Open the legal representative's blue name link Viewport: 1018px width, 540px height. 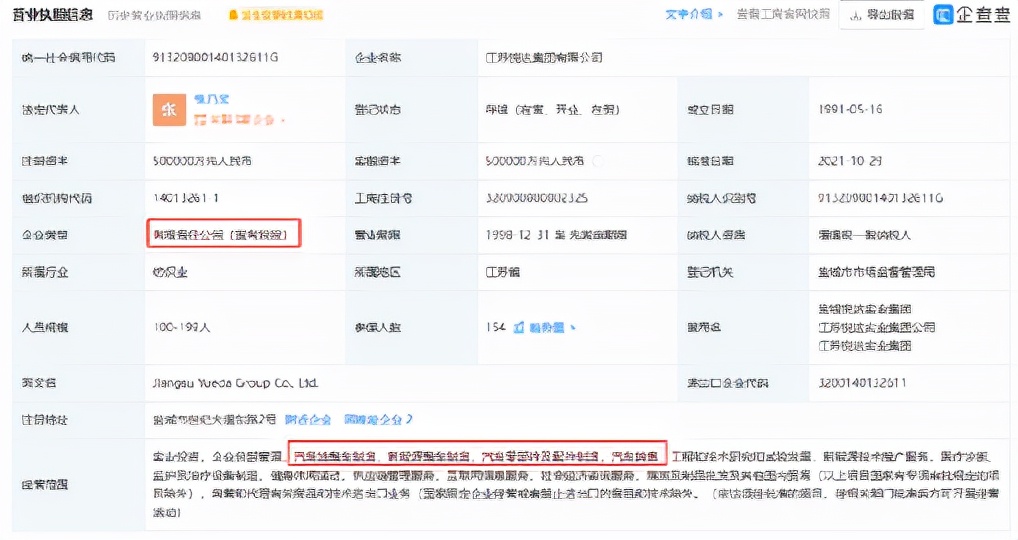[212, 99]
